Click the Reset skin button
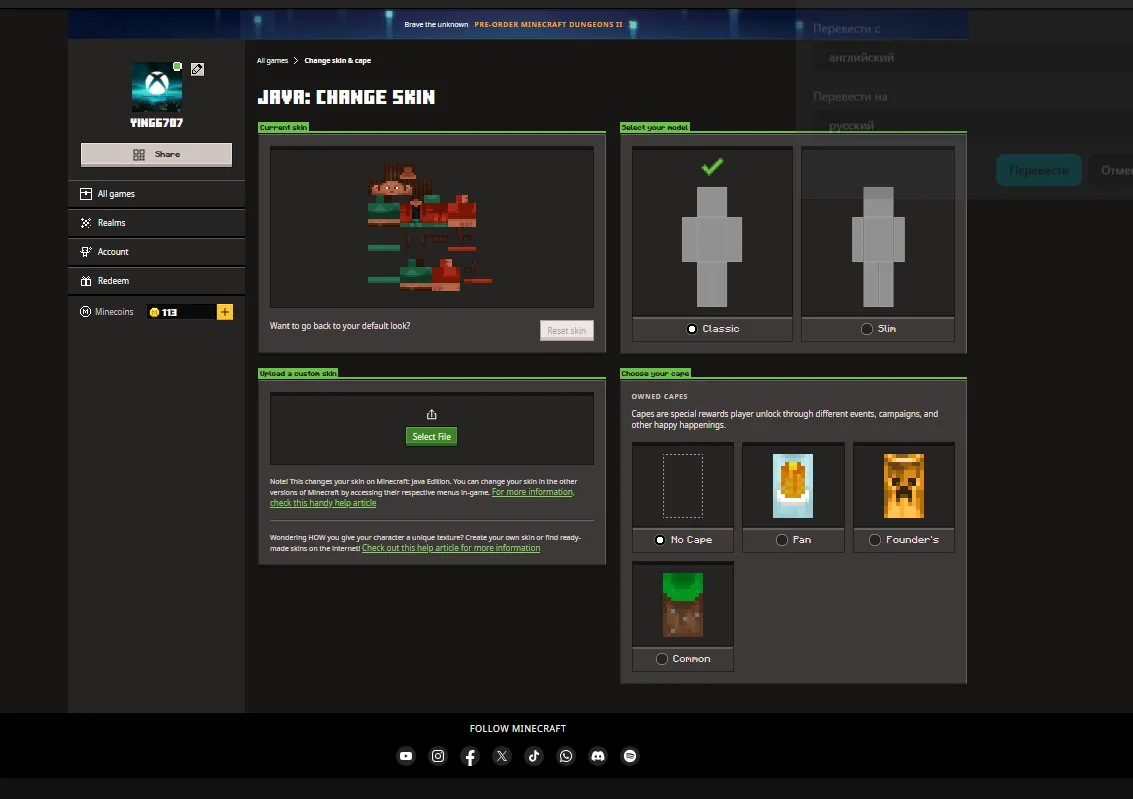 coord(566,330)
